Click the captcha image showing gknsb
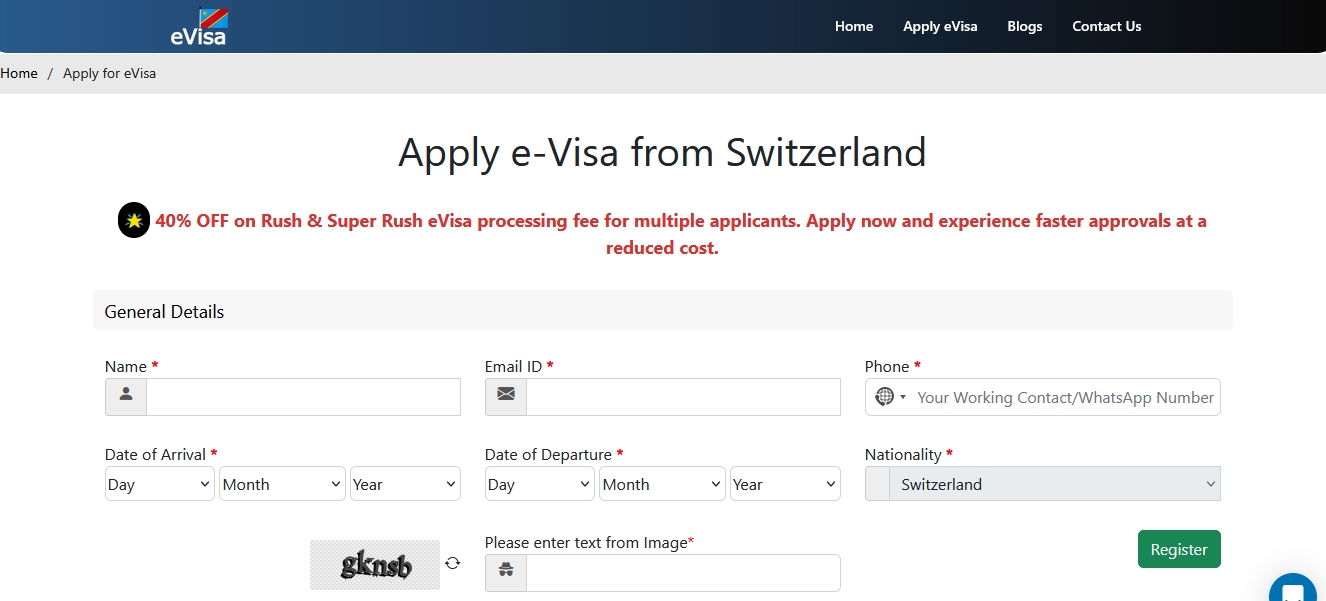The image size is (1326, 601). tap(375, 565)
